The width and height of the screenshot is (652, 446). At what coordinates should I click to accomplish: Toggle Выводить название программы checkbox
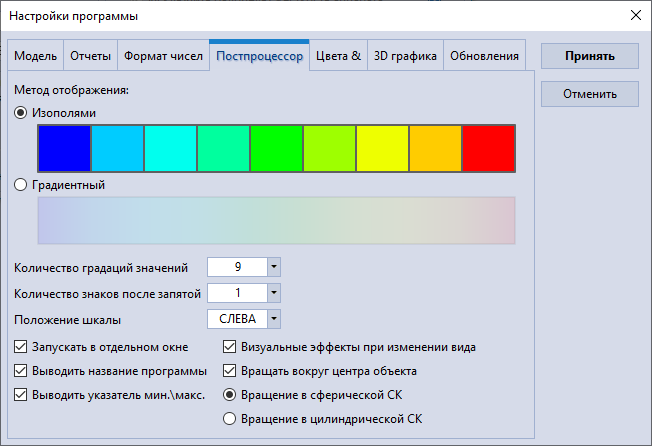pyautogui.click(x=20, y=371)
